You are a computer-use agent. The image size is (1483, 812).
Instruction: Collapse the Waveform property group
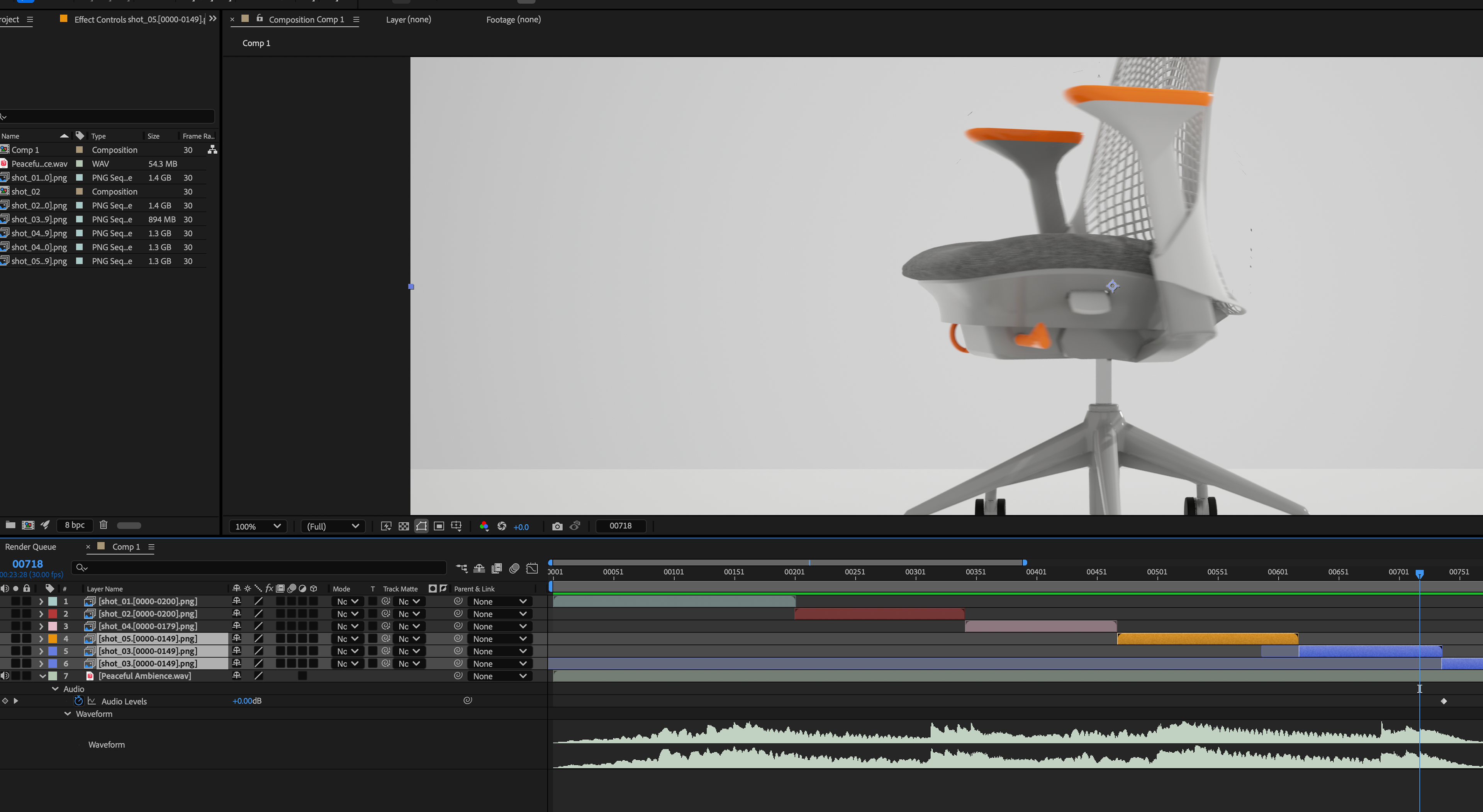pos(67,714)
